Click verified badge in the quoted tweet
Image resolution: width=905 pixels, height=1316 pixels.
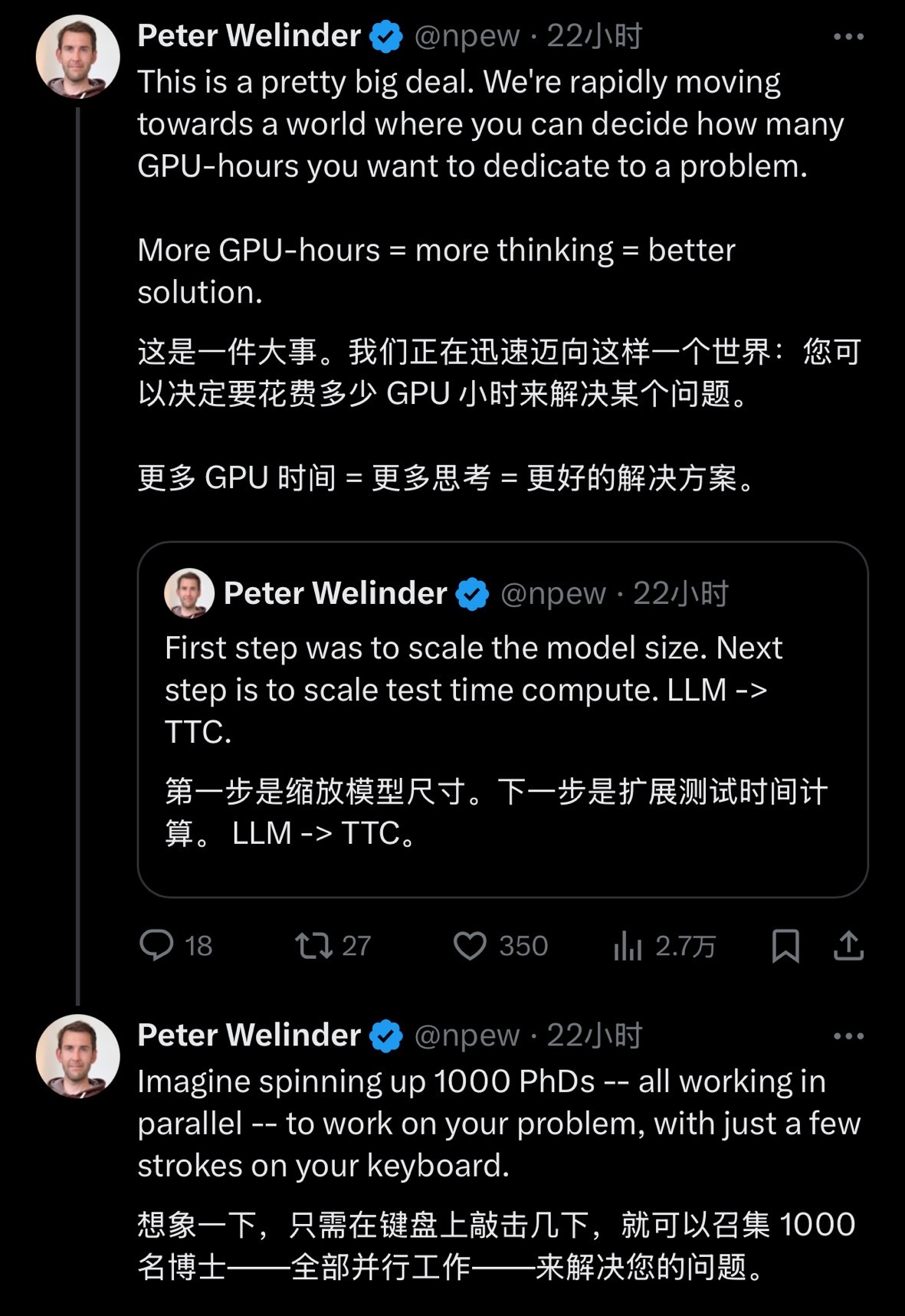click(x=472, y=594)
